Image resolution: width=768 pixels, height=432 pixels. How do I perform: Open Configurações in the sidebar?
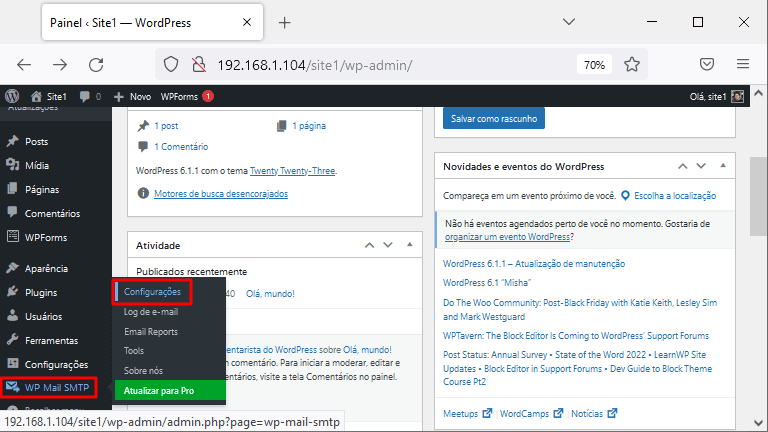coord(56,364)
